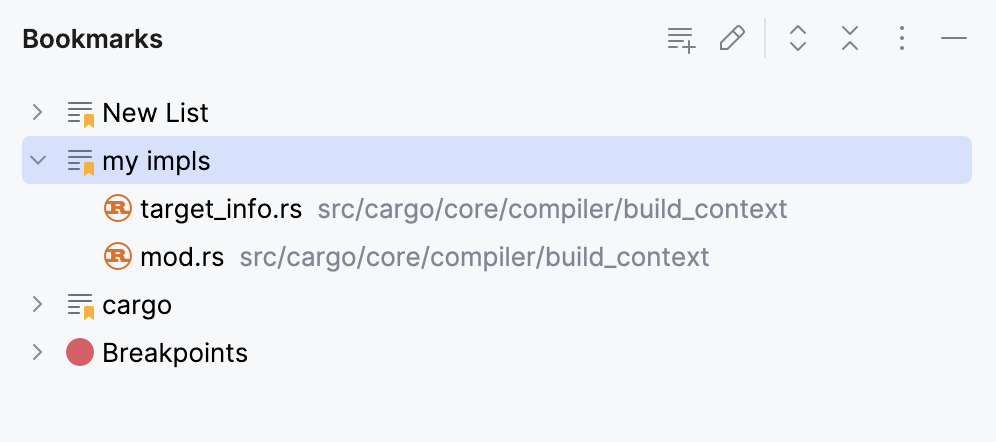Collapse the my impls list
Screen dimensions: 996x442
pyautogui.click(x=38, y=160)
